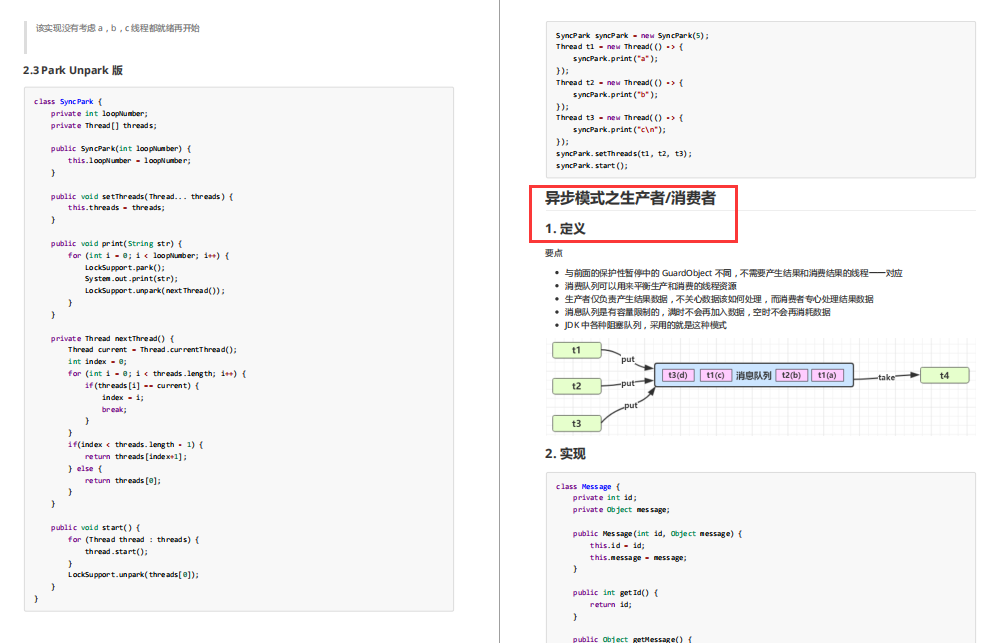Image resolution: width=988 pixels, height=643 pixels.
Task: Click the line "index = i;"
Action: tap(123, 398)
